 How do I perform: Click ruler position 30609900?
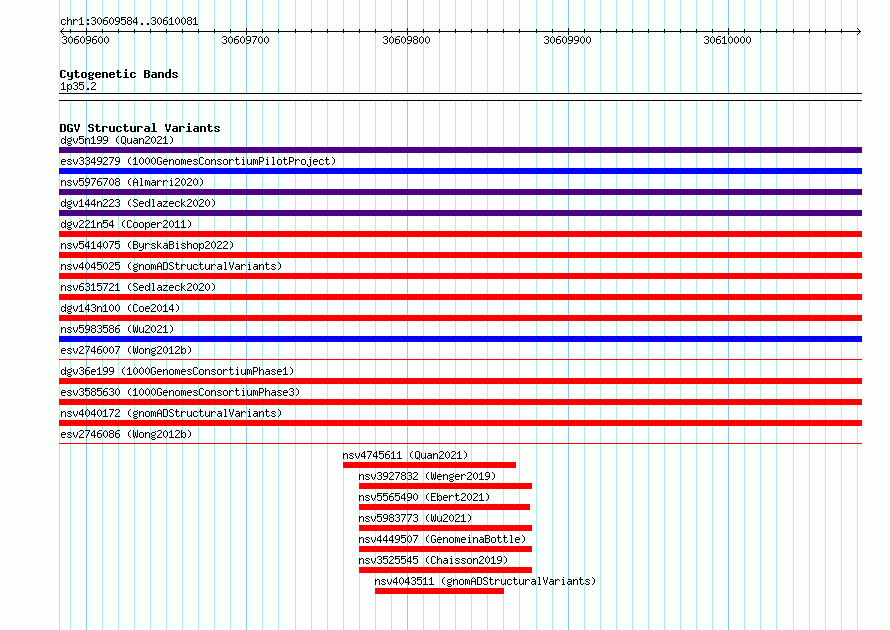coord(567,40)
